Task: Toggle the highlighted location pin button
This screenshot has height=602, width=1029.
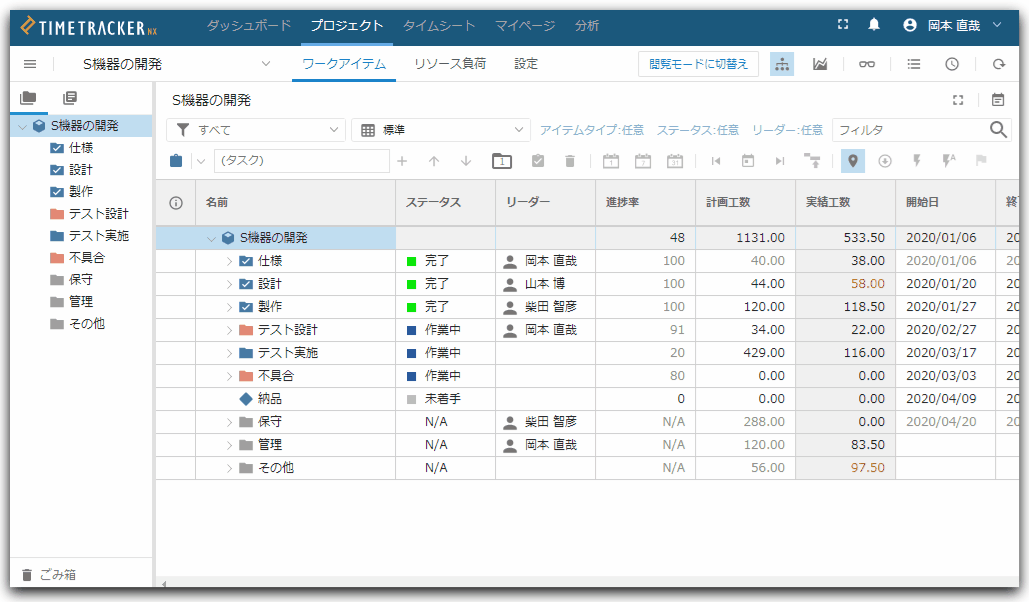Action: [x=852, y=161]
